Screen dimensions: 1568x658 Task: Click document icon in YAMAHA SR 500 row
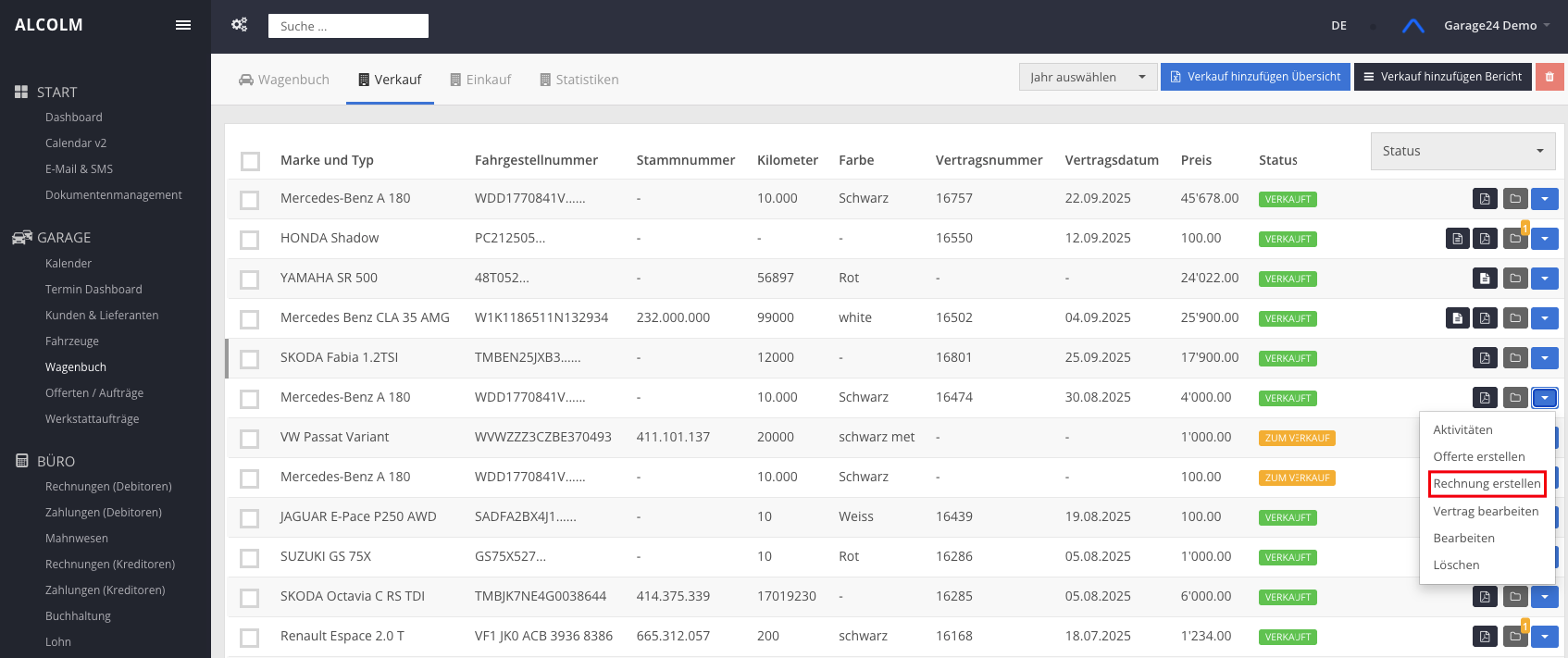click(x=1485, y=279)
